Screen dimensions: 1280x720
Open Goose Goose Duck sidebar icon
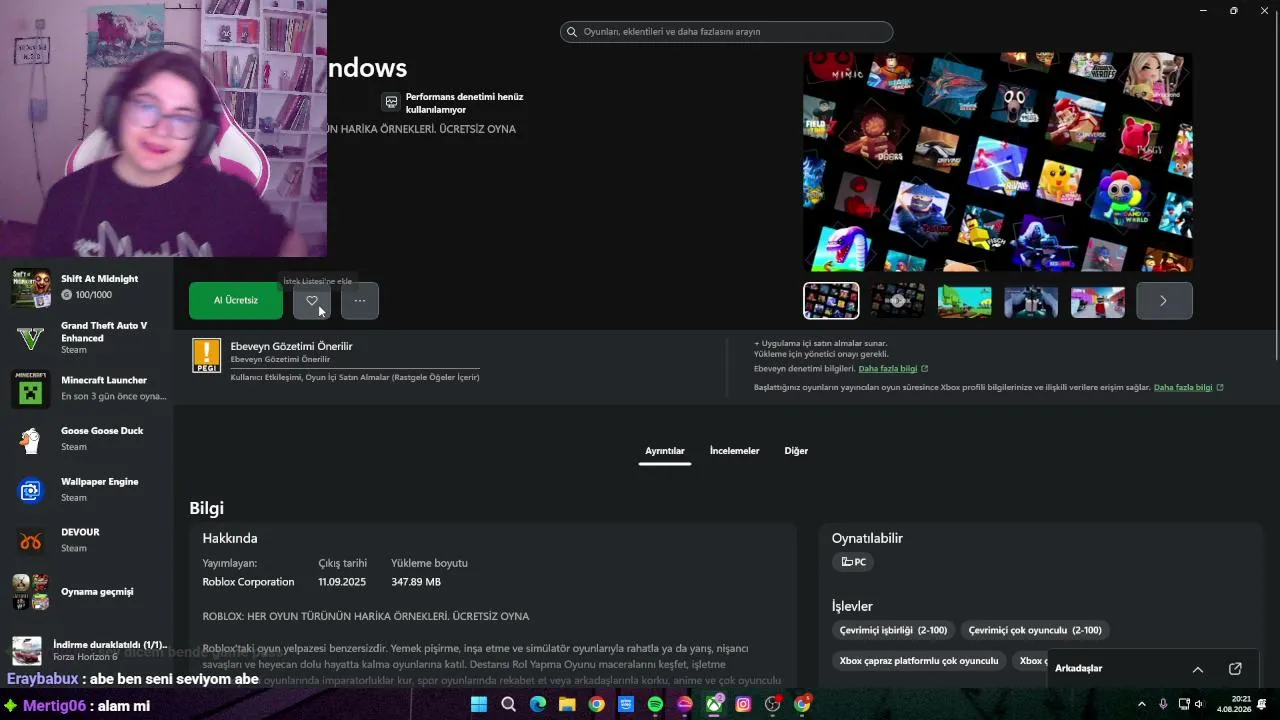click(x=31, y=439)
